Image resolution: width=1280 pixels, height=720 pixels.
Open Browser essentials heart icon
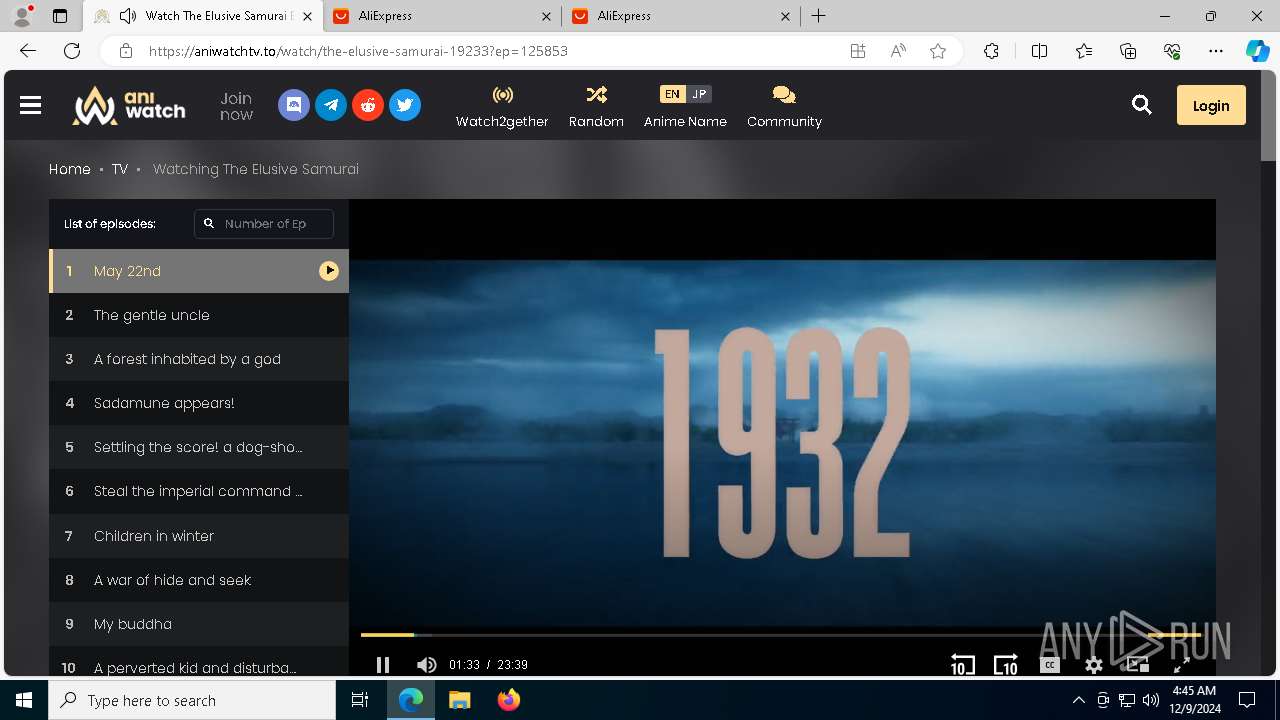(x=1172, y=51)
